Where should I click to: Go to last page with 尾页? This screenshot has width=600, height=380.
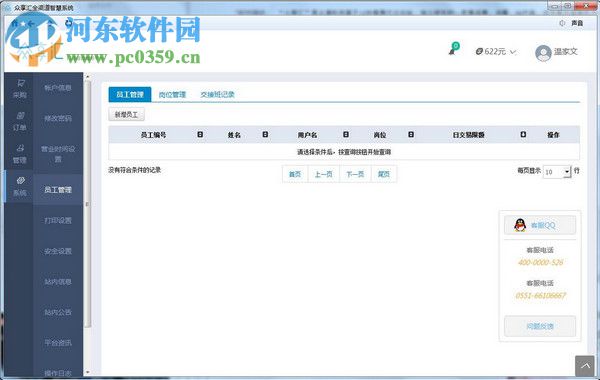(384, 174)
